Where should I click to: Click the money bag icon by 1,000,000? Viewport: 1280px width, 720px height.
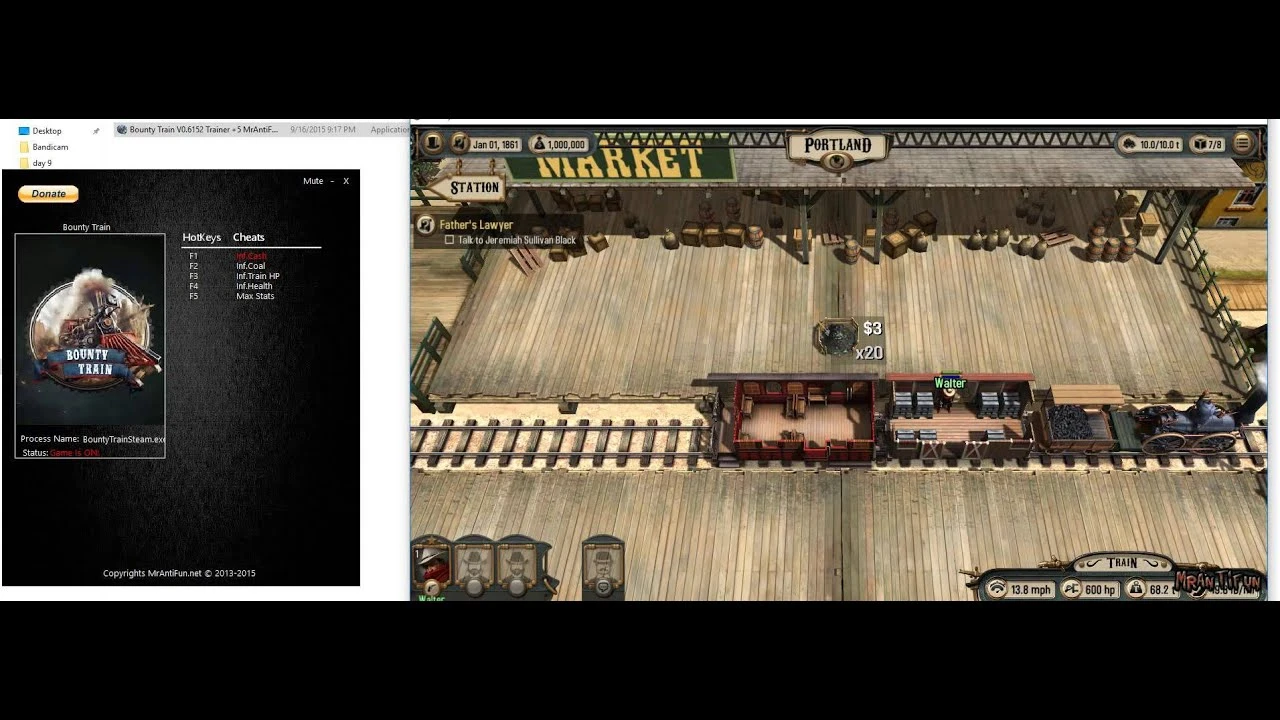[537, 144]
